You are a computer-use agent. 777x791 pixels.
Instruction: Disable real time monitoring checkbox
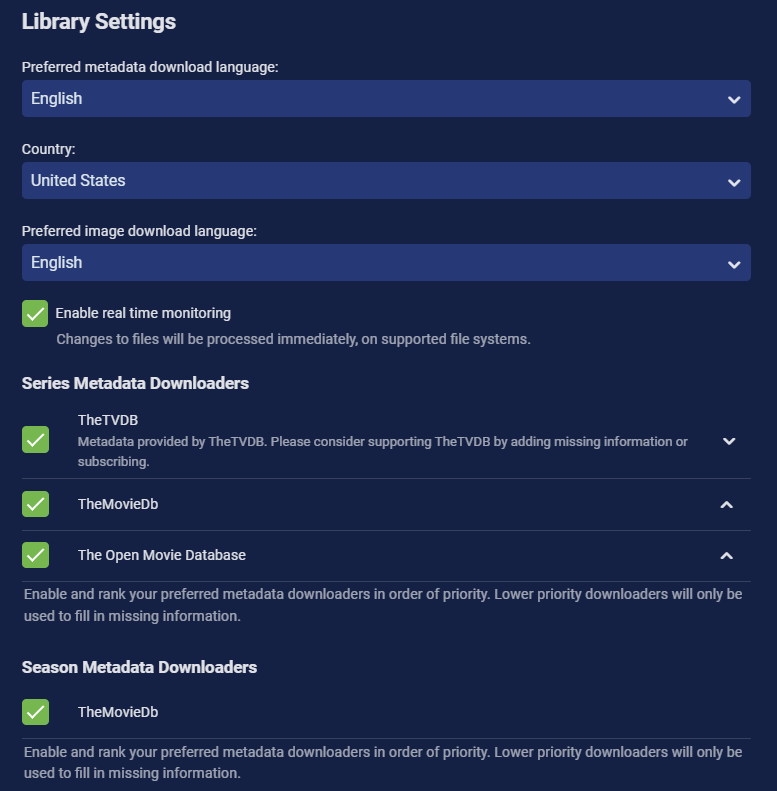tap(35, 314)
